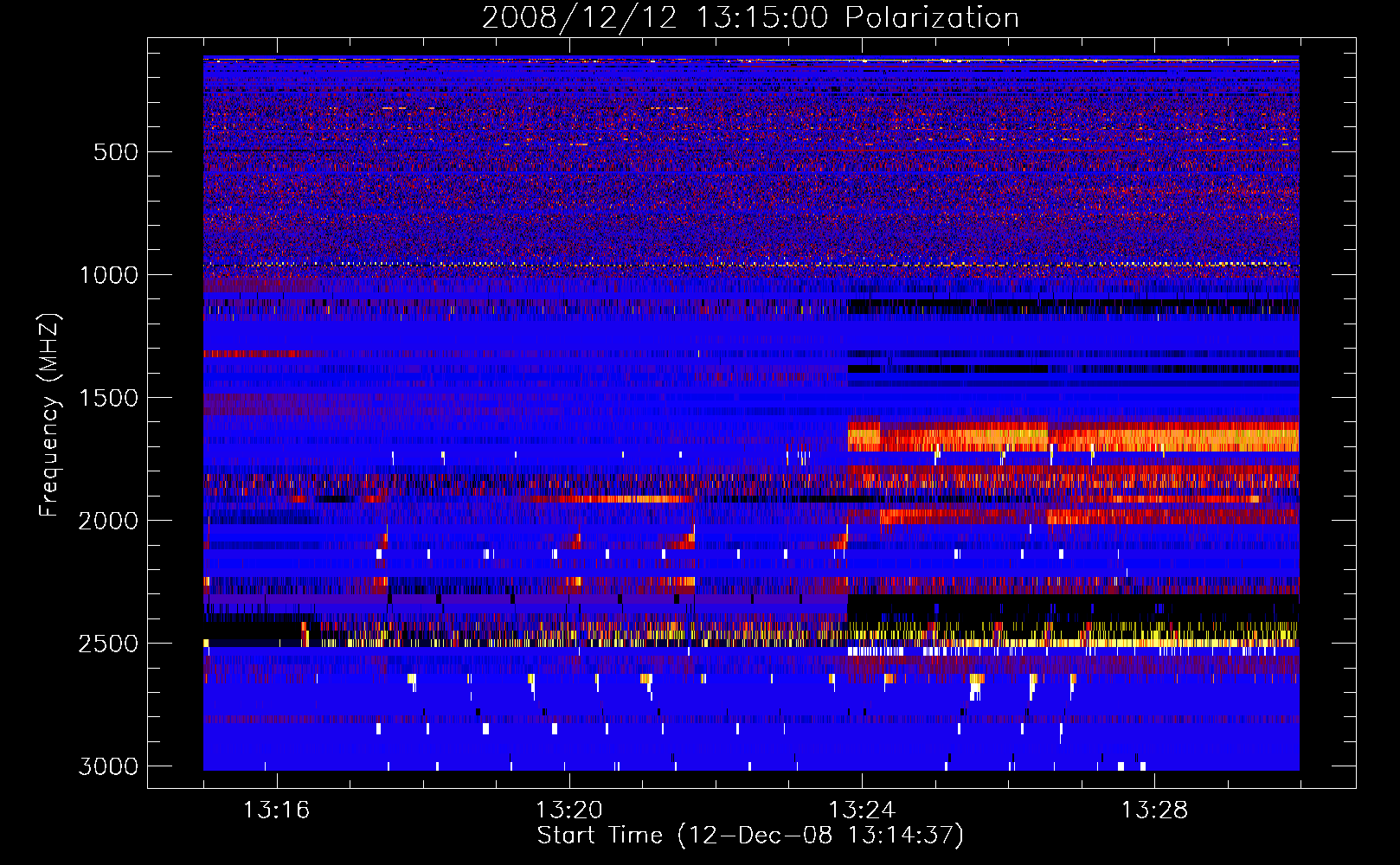Viewport: 1400px width, 865px height.
Task: Click the 'Start Time (12-Dec-08 13:14:37)' axis label
Action: (x=750, y=836)
